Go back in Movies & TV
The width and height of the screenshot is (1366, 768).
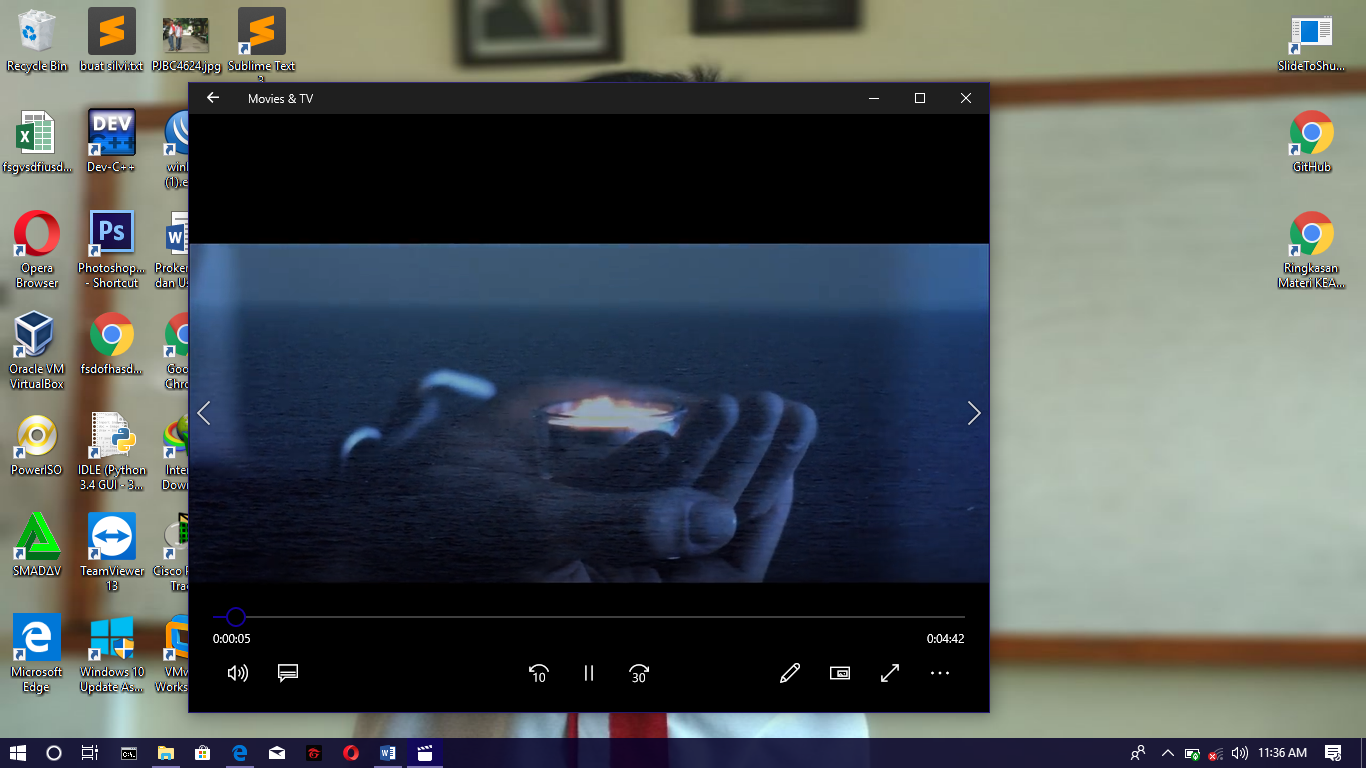(x=212, y=98)
